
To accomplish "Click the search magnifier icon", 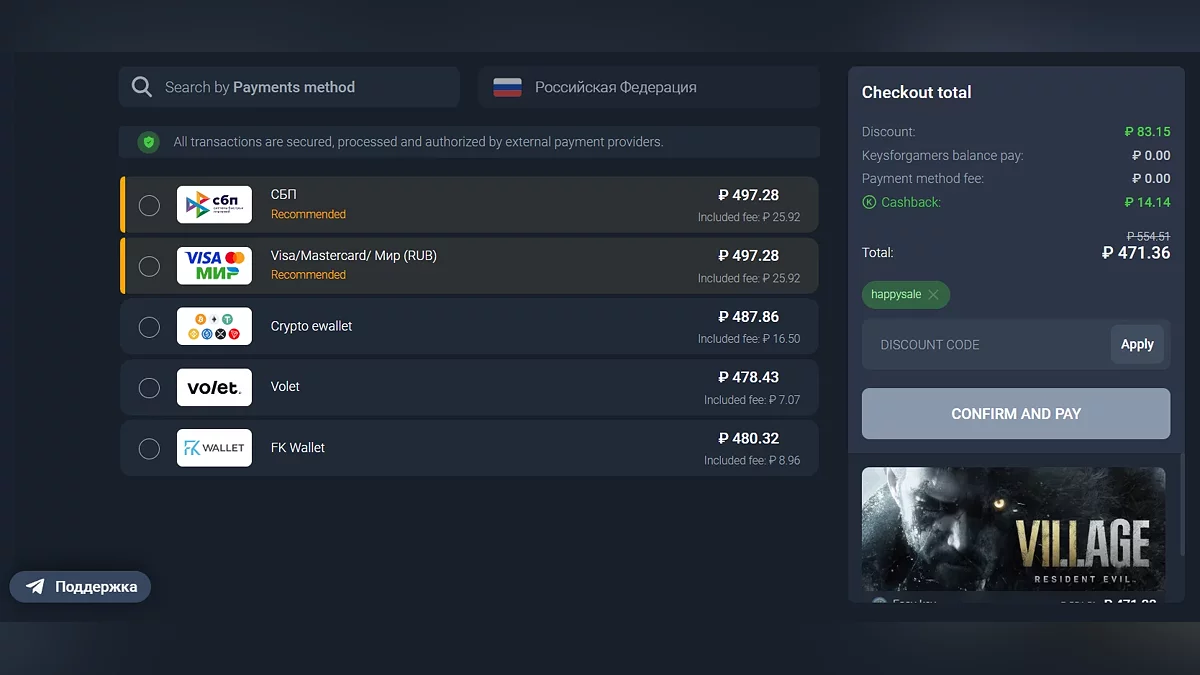I will [x=142, y=87].
